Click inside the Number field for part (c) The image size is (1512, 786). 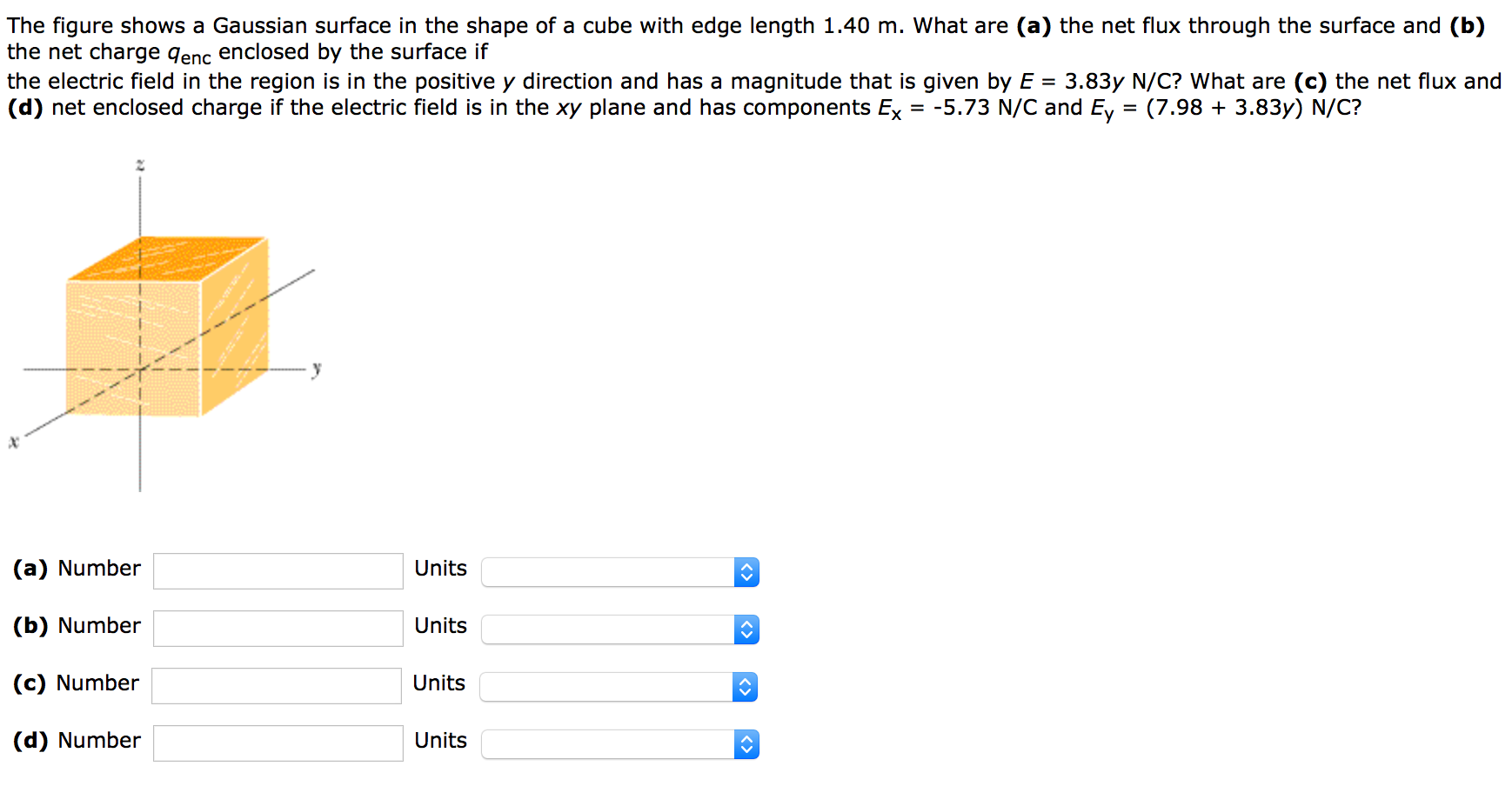[277, 686]
